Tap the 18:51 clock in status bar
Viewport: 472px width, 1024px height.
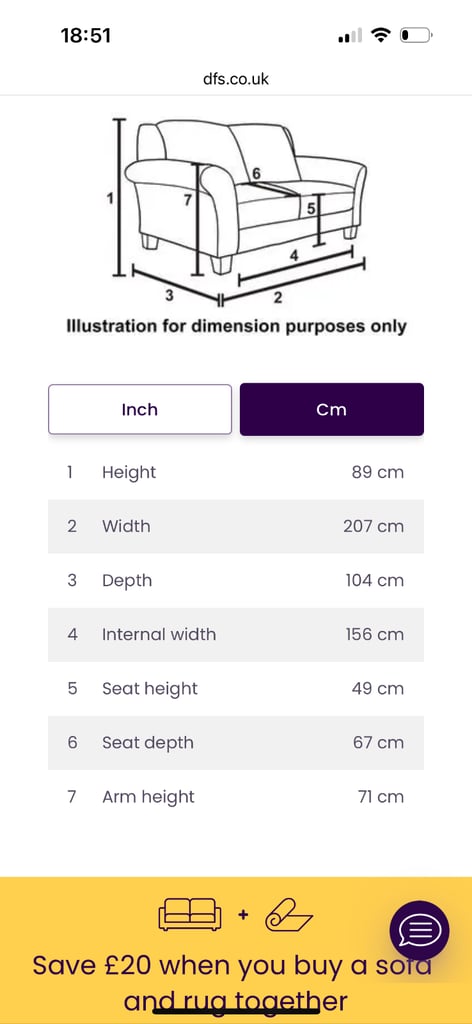point(86,35)
